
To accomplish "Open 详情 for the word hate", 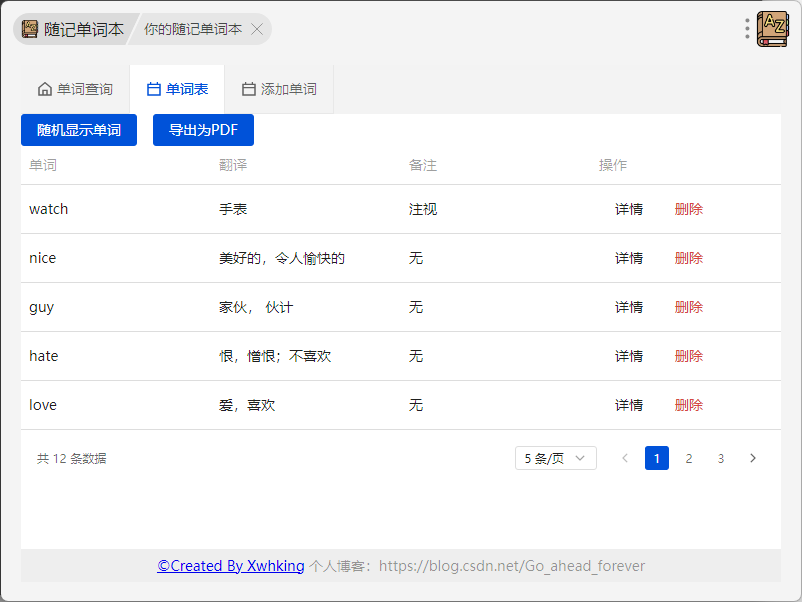I will pyautogui.click(x=629, y=356).
